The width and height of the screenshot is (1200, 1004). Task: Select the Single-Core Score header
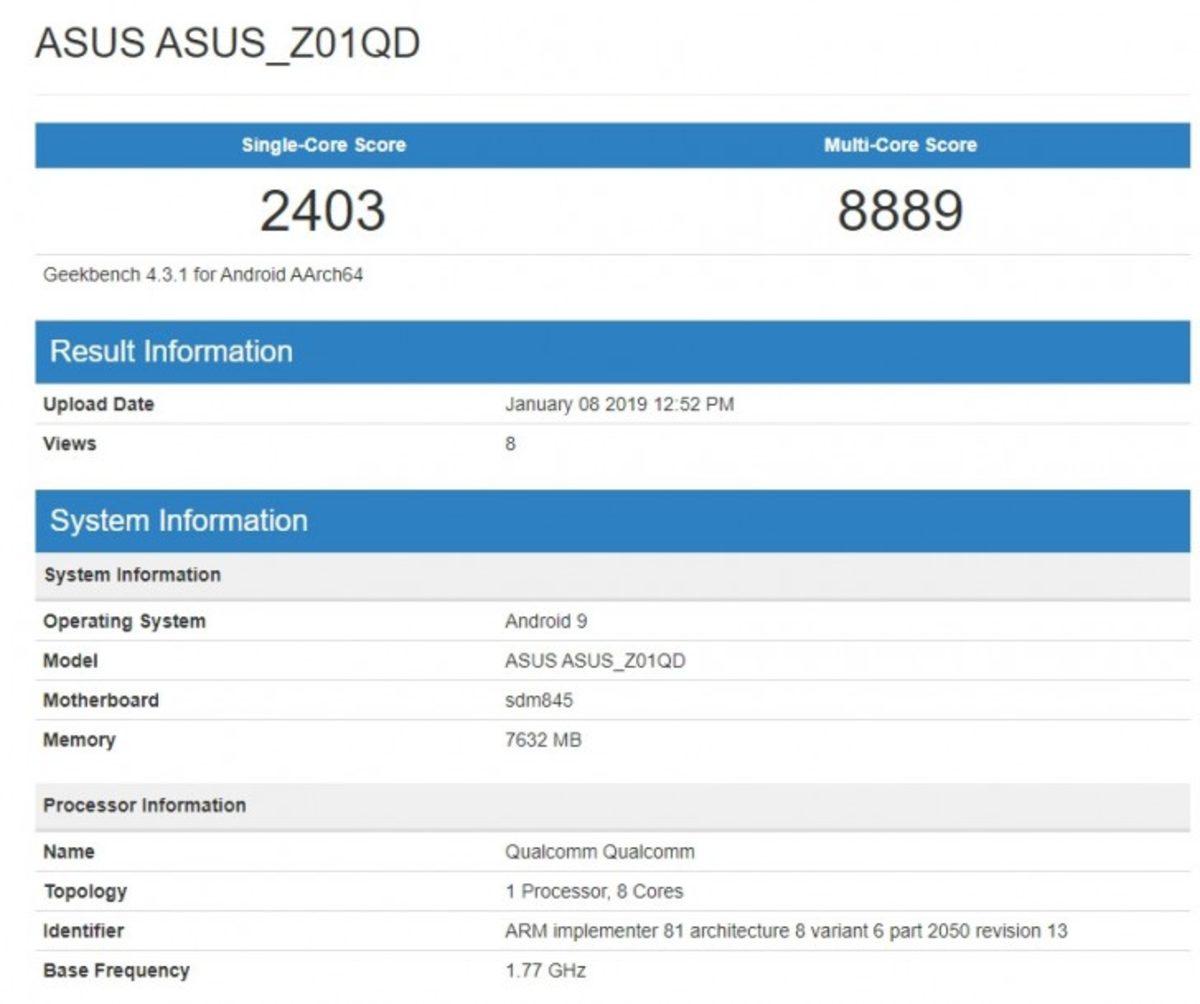tap(321, 145)
